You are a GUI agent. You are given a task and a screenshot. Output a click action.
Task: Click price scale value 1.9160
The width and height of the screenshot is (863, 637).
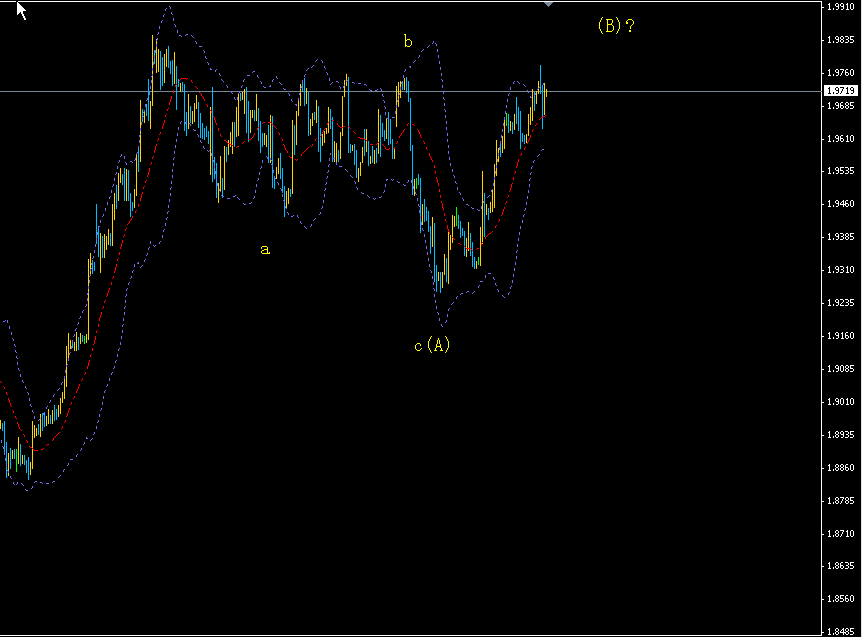click(841, 335)
